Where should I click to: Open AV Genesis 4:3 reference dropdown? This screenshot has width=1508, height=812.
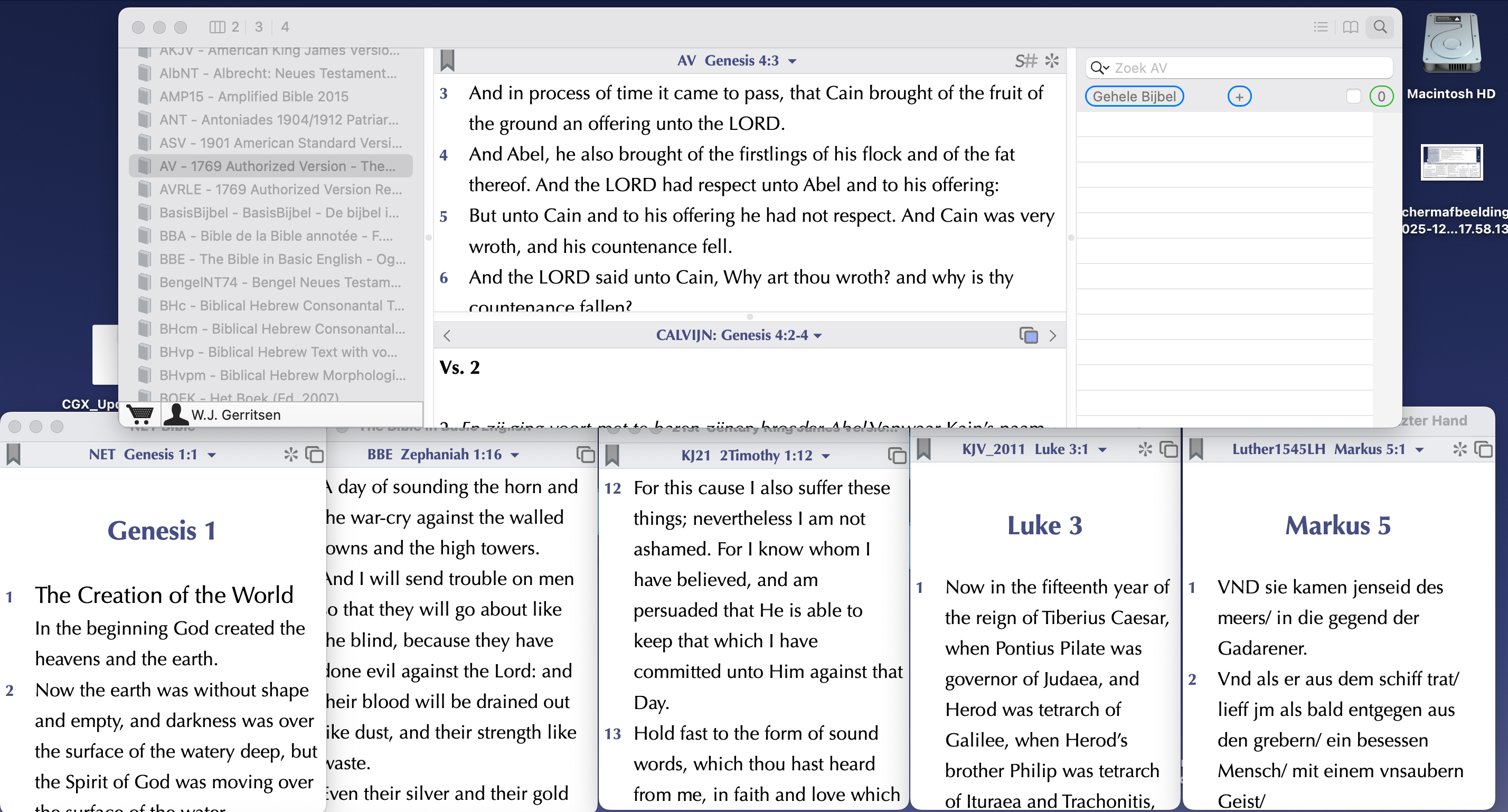click(793, 61)
